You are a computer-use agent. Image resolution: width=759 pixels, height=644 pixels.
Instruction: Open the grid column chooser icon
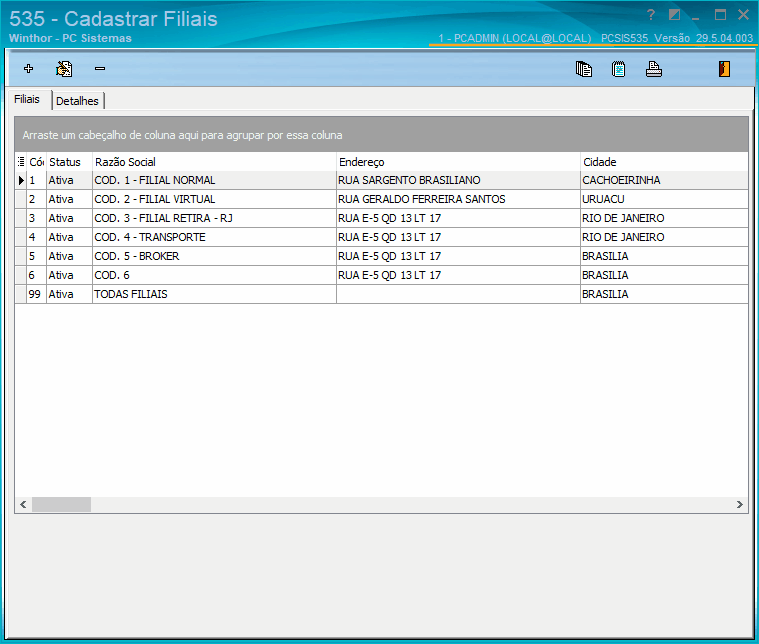21,162
